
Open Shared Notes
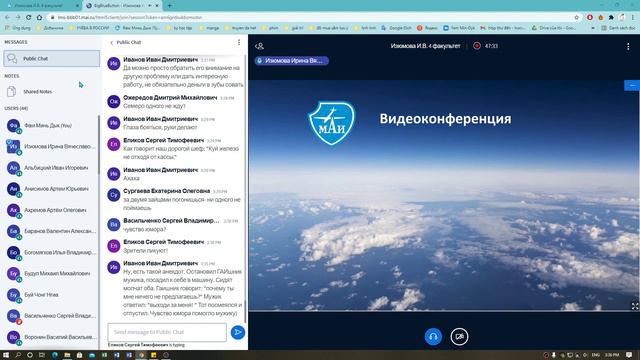pos(51,91)
